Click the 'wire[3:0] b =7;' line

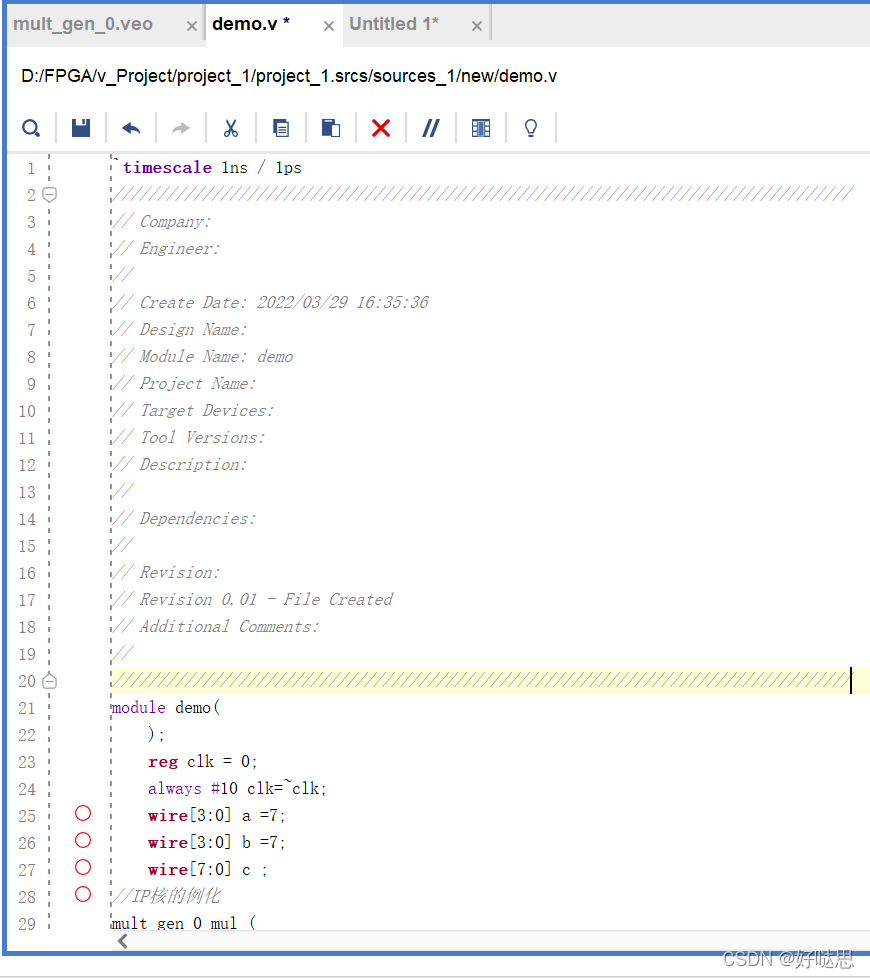(x=217, y=843)
